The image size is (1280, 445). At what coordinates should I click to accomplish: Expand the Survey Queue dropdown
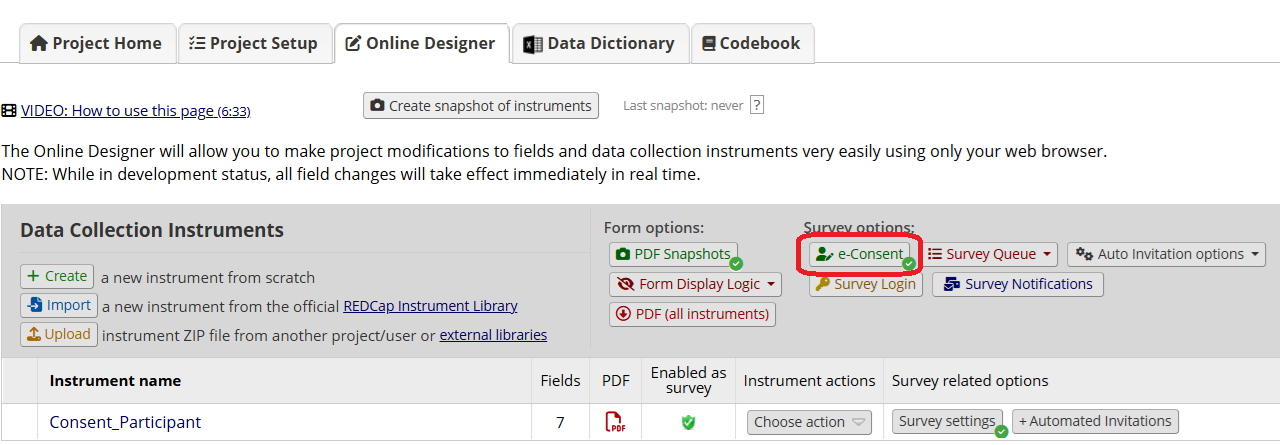pyautogui.click(x=990, y=254)
